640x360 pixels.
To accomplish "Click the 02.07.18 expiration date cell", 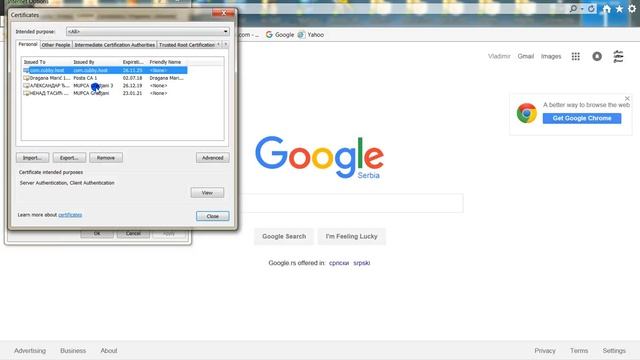I will pyautogui.click(x=132, y=78).
